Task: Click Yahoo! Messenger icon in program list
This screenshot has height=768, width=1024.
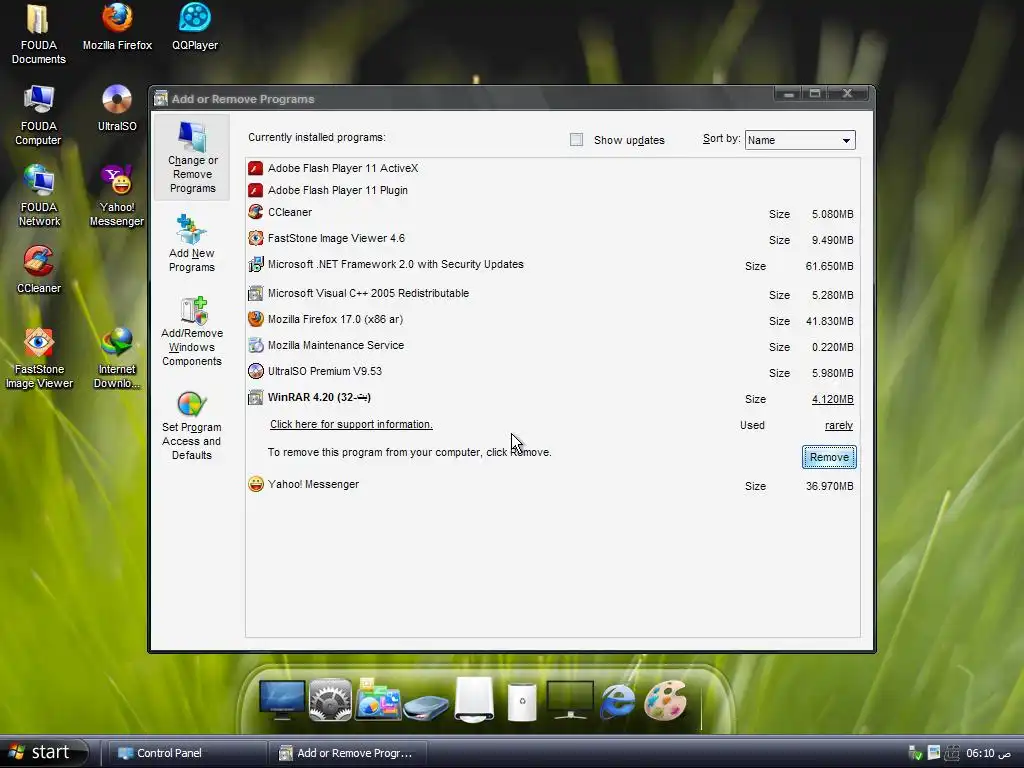Action: 255,485
